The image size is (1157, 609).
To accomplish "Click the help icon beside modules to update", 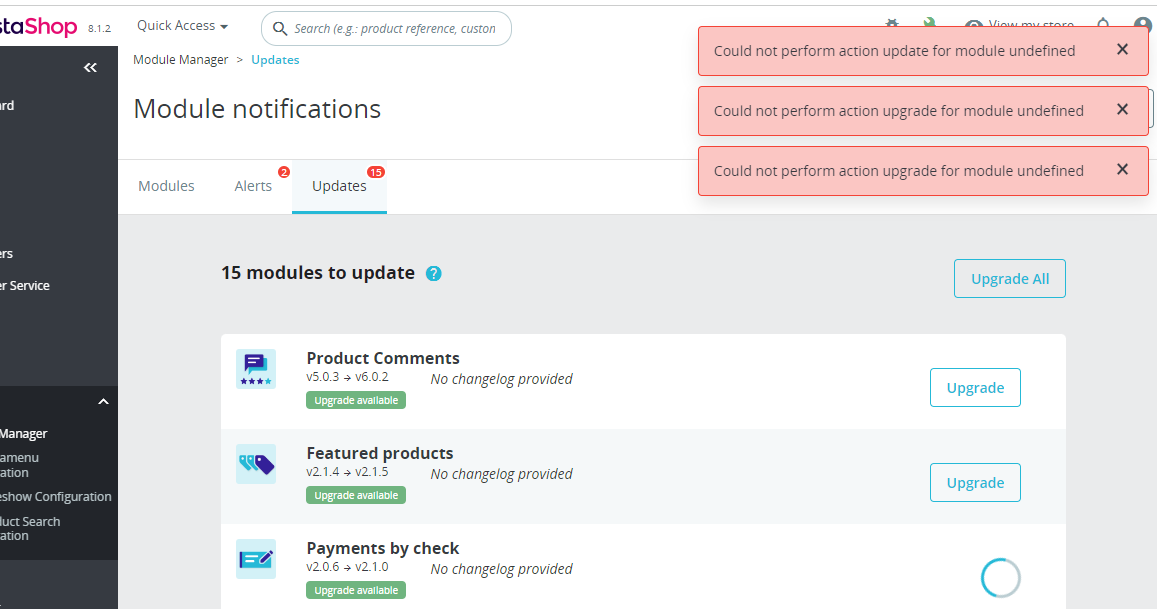I will pos(433,273).
